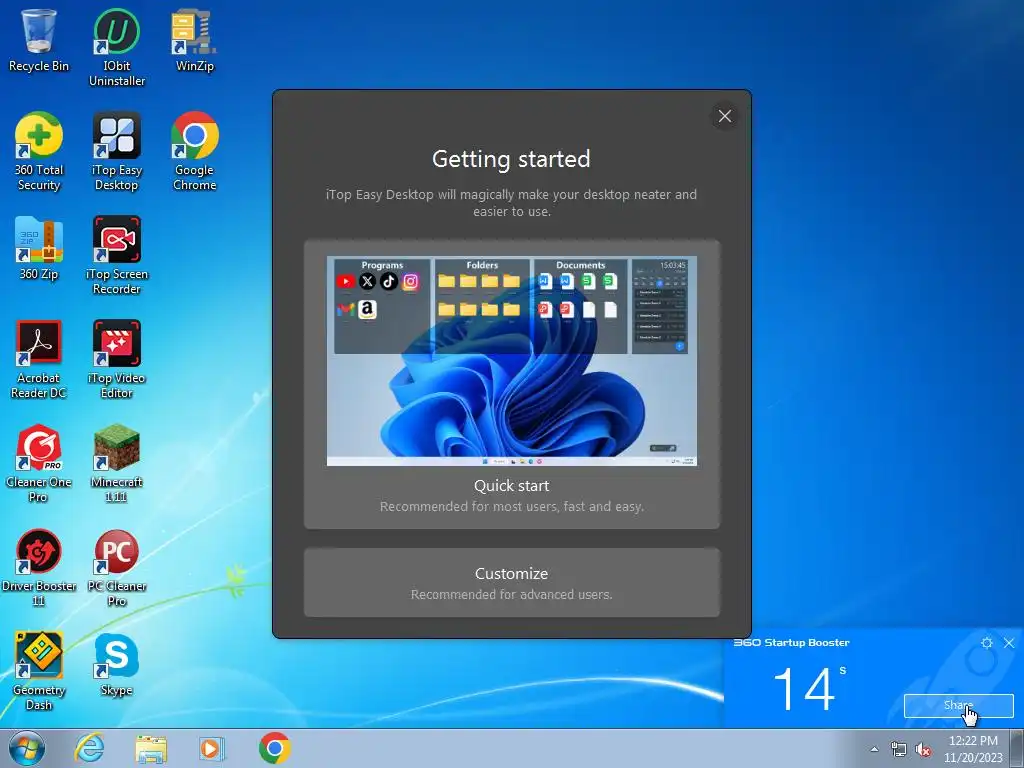This screenshot has width=1024, height=768.
Task: Click 'Recommended for advanced users.' text
Action: pos(512,594)
